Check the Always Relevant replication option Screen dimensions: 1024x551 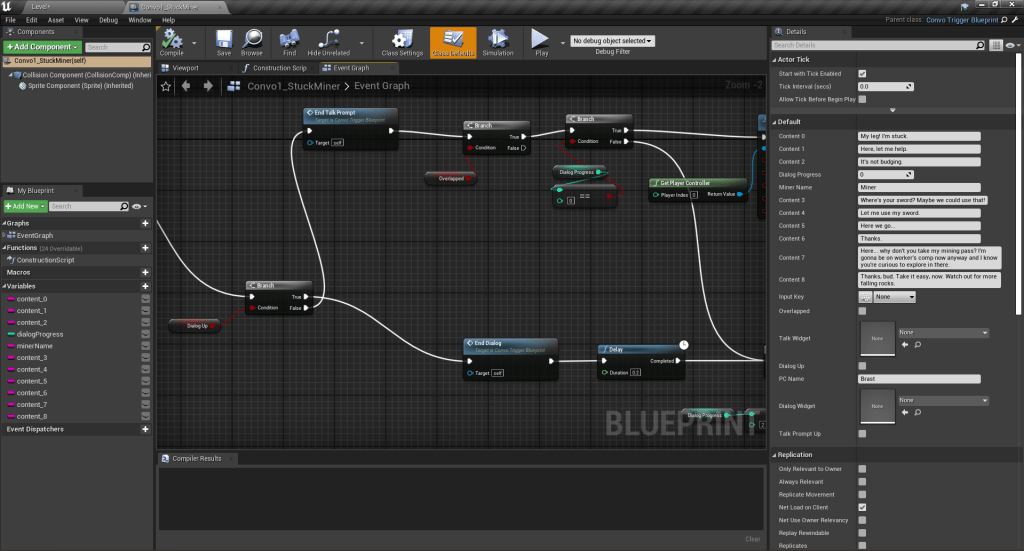pos(862,481)
